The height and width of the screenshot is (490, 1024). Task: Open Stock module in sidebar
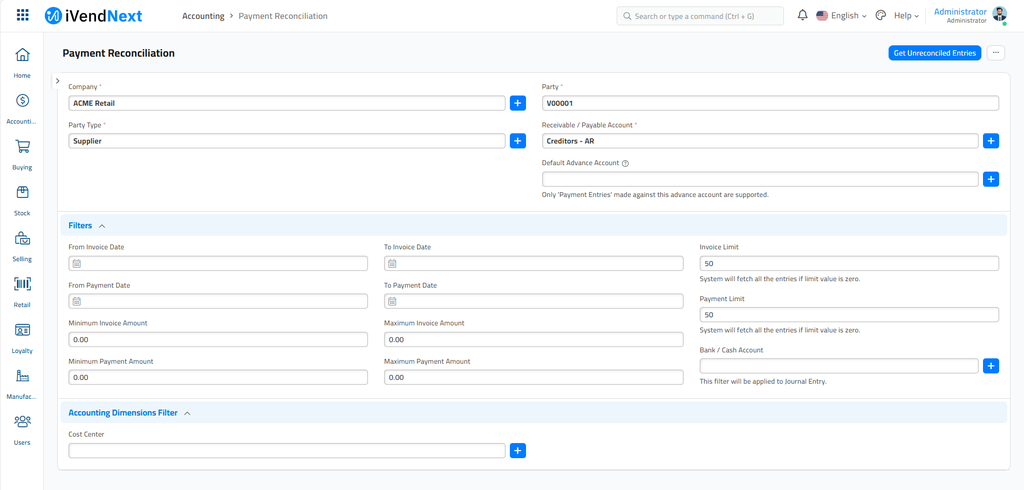pos(22,200)
